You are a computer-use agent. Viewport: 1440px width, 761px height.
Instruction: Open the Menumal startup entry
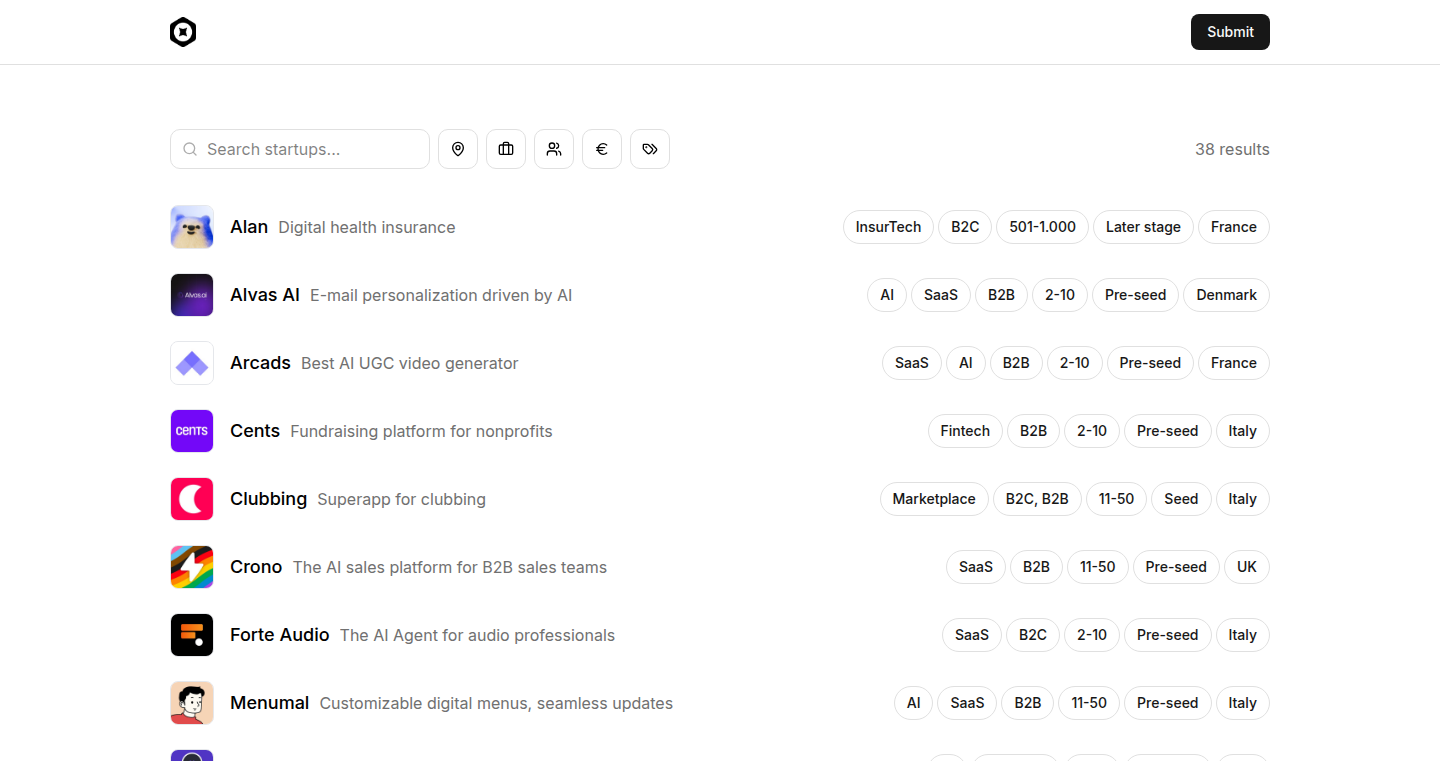click(720, 703)
